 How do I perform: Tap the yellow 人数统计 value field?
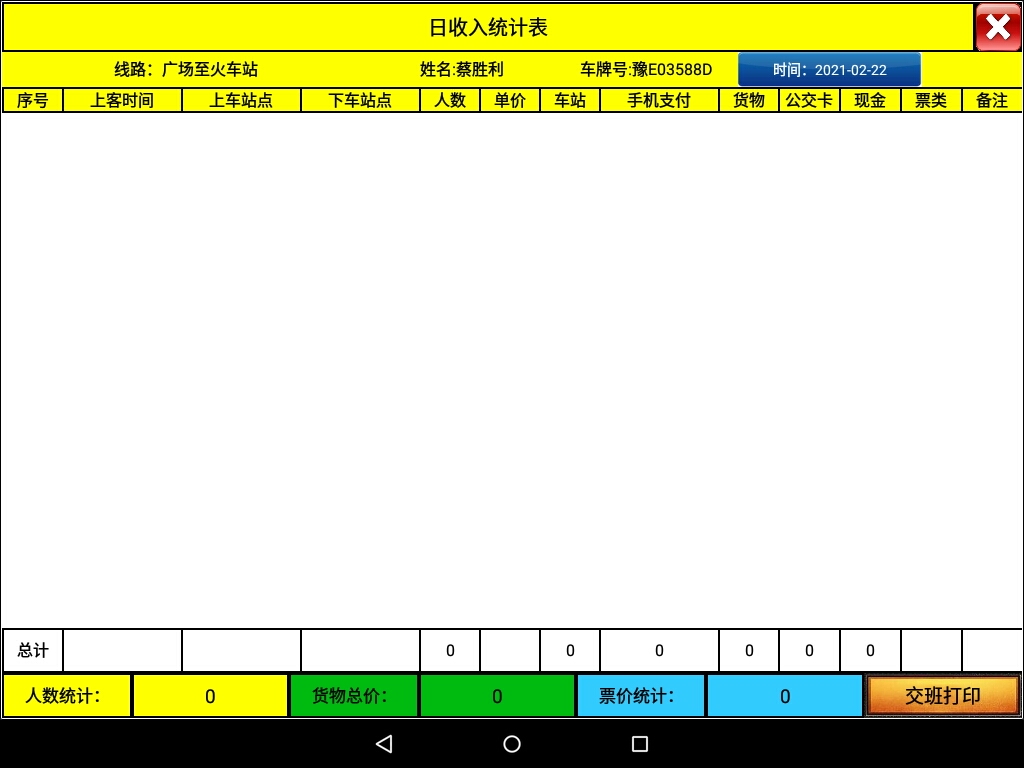(210, 696)
